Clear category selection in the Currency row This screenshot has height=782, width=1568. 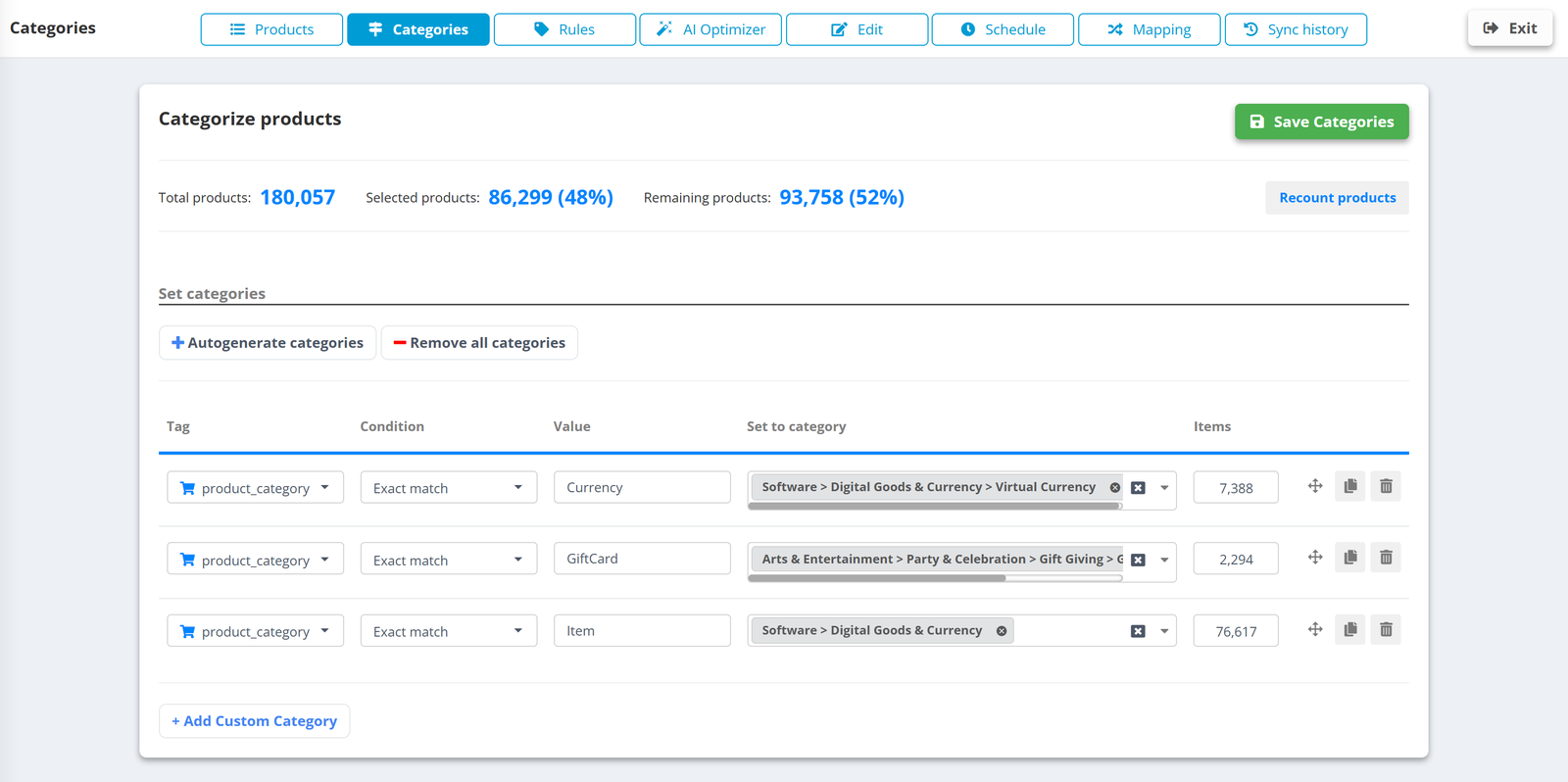pyautogui.click(x=1138, y=488)
